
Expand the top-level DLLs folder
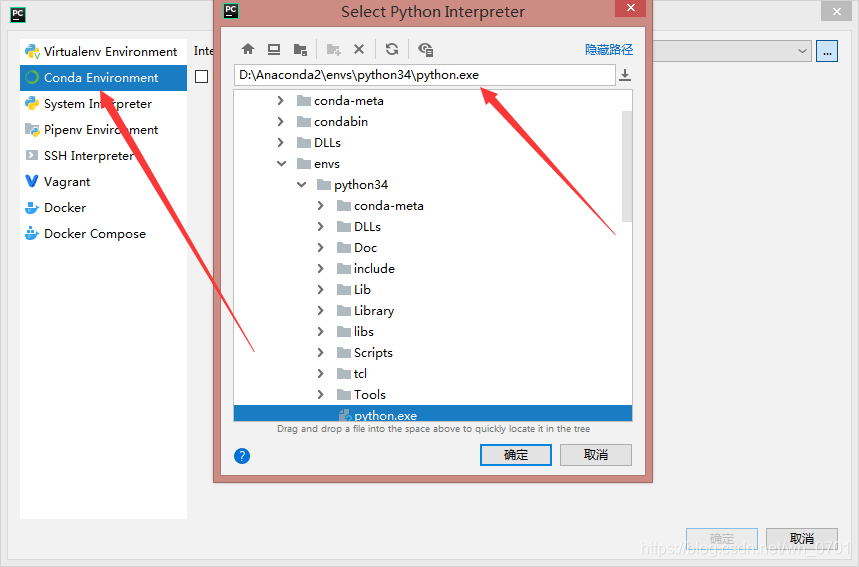click(x=280, y=142)
